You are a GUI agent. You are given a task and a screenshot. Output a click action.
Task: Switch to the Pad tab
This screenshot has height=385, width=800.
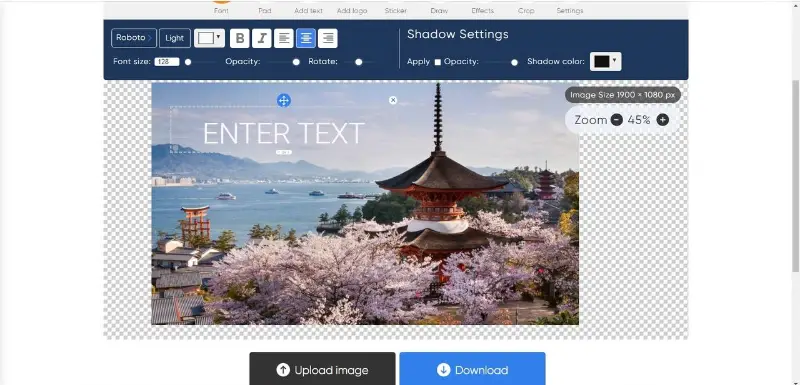(265, 10)
